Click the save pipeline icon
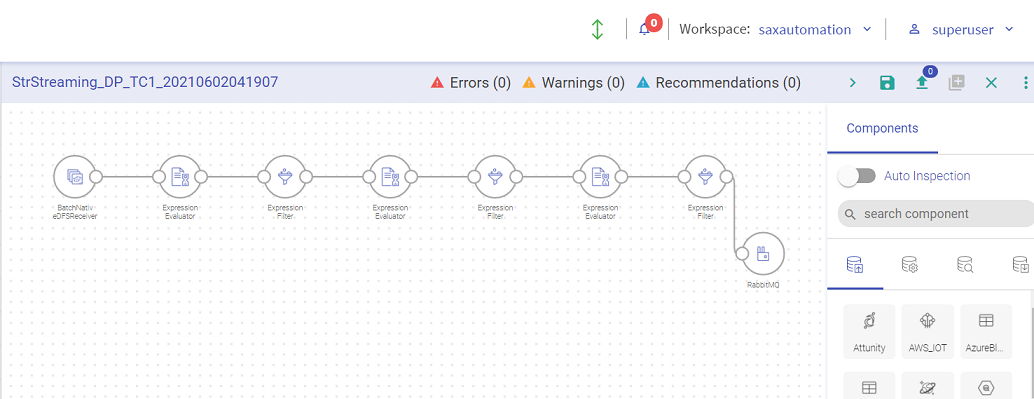 (x=887, y=82)
